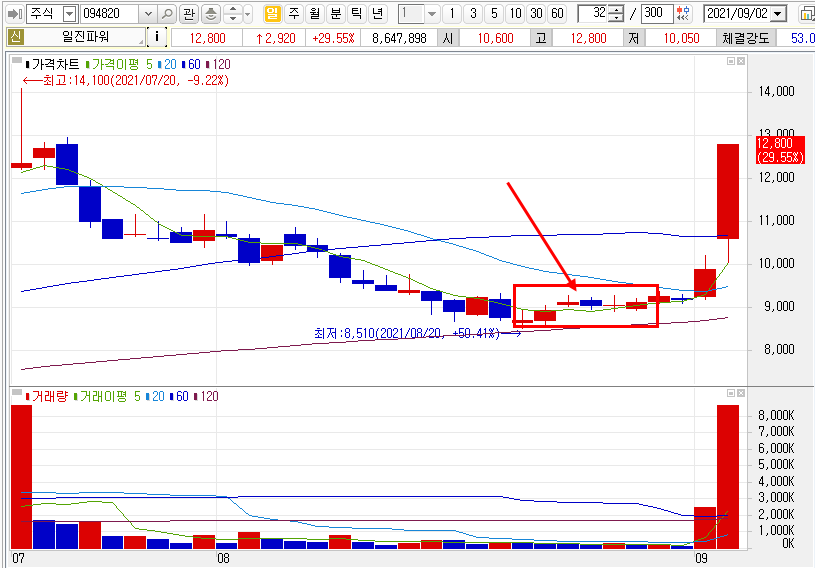Screen dimensions: 815x568
Task: Click the round icon right of 관
Action: click(211, 14)
